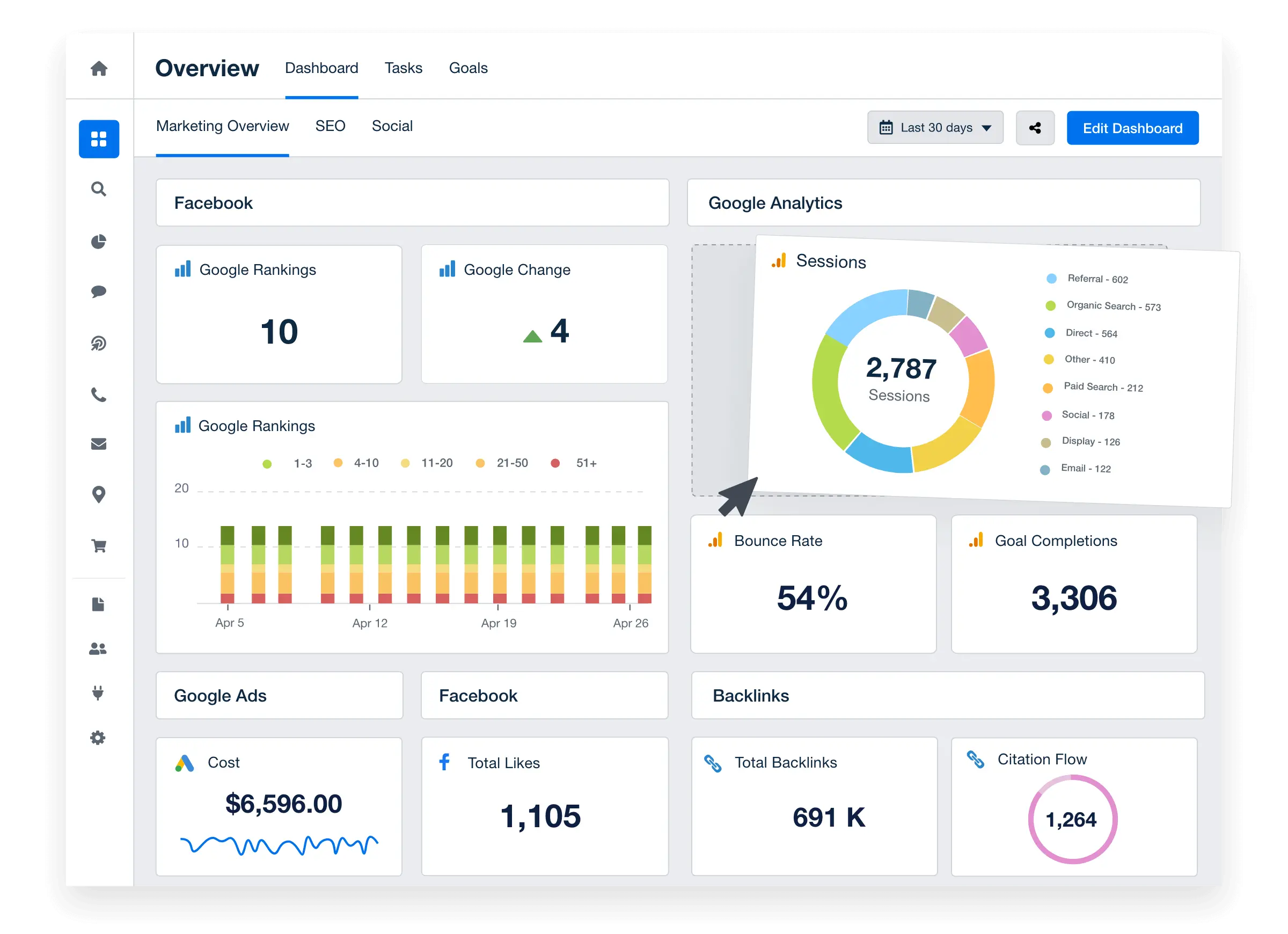
Task: Click the Facebook icon on Total Likes
Action: (x=445, y=762)
